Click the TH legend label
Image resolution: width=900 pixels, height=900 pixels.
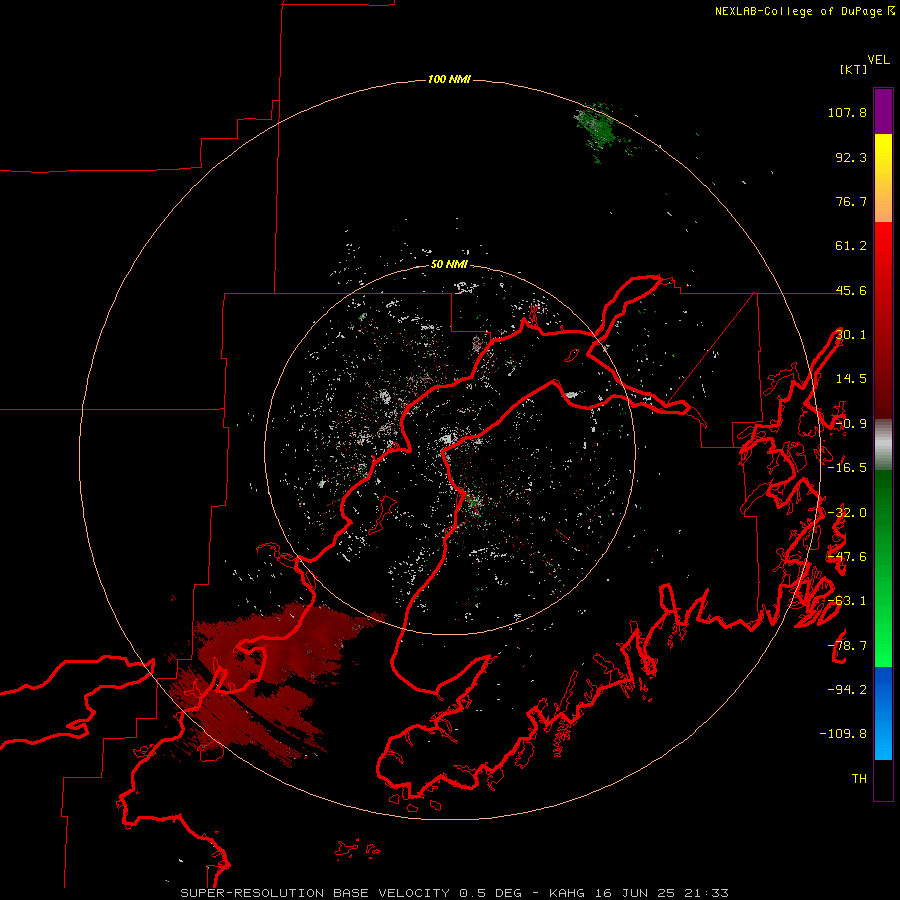pyautogui.click(x=859, y=779)
